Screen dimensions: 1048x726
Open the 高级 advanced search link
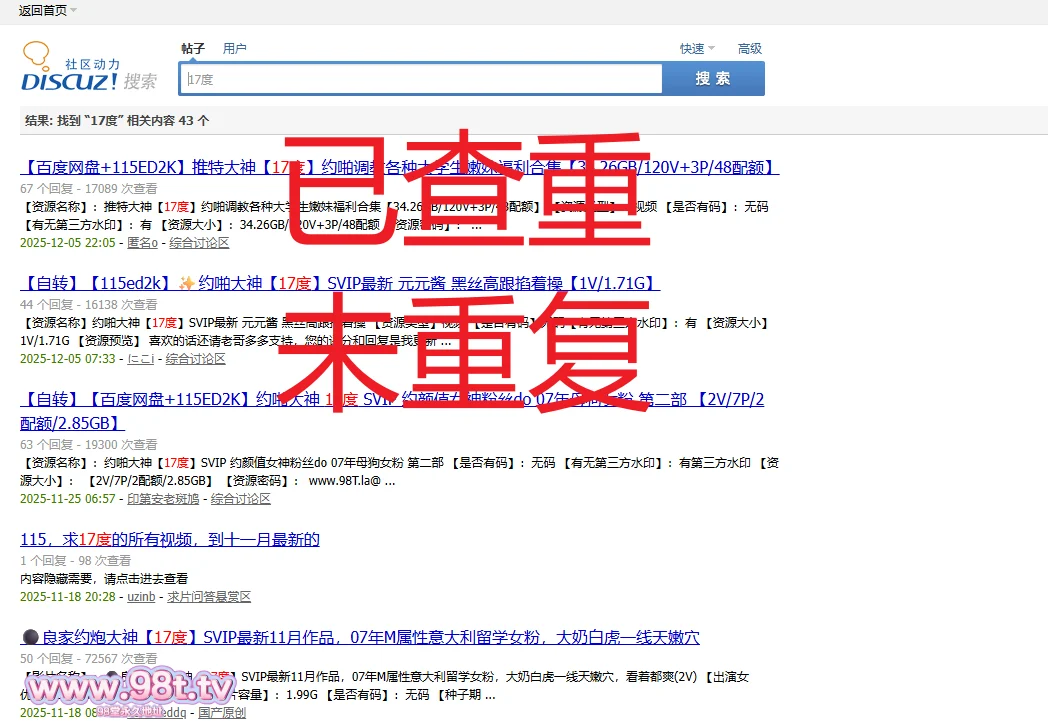click(x=749, y=48)
